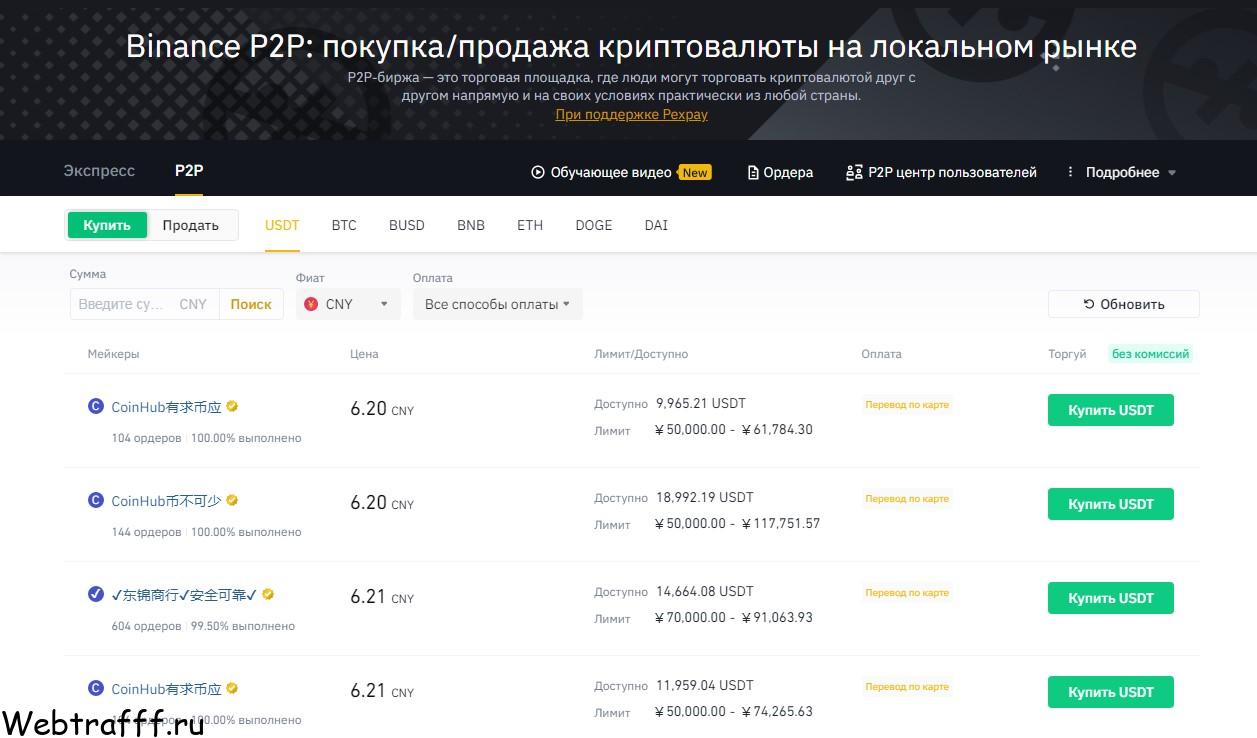Image resolution: width=1257 pixels, height=738 pixels.
Task: Open the three-dot Подробнее menu icon
Action: point(1070,172)
